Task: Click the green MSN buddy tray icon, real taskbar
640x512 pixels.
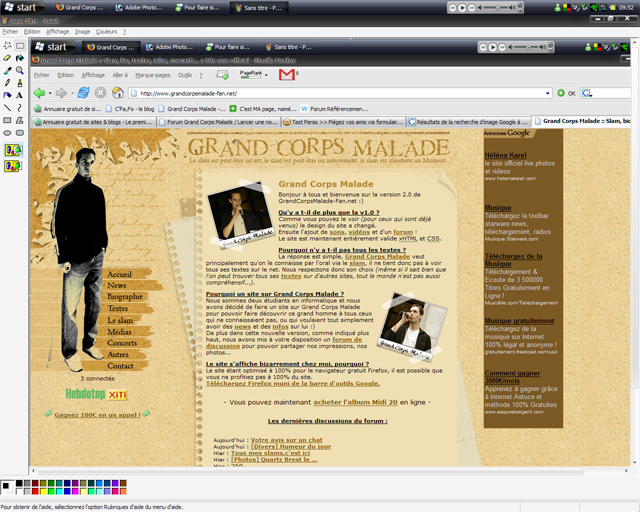Action: pos(558,7)
